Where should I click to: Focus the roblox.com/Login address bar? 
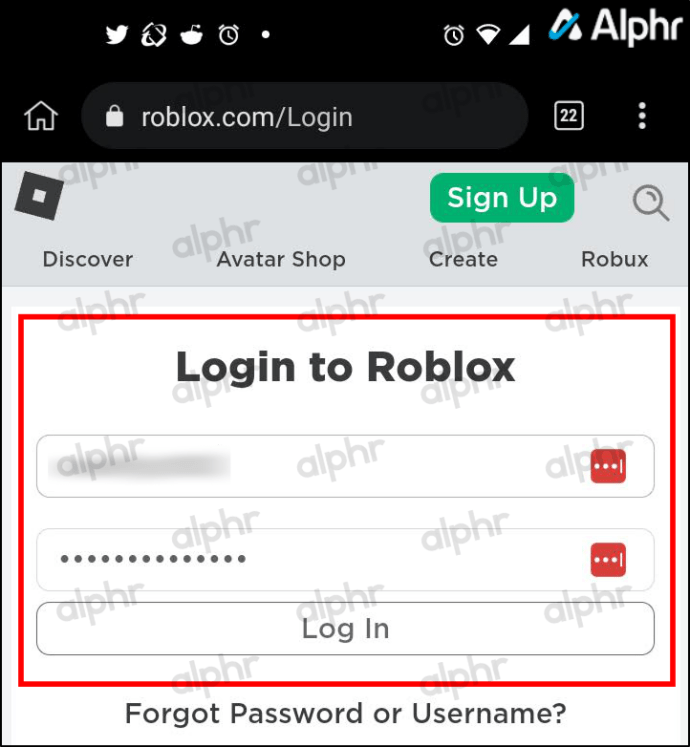click(305, 116)
